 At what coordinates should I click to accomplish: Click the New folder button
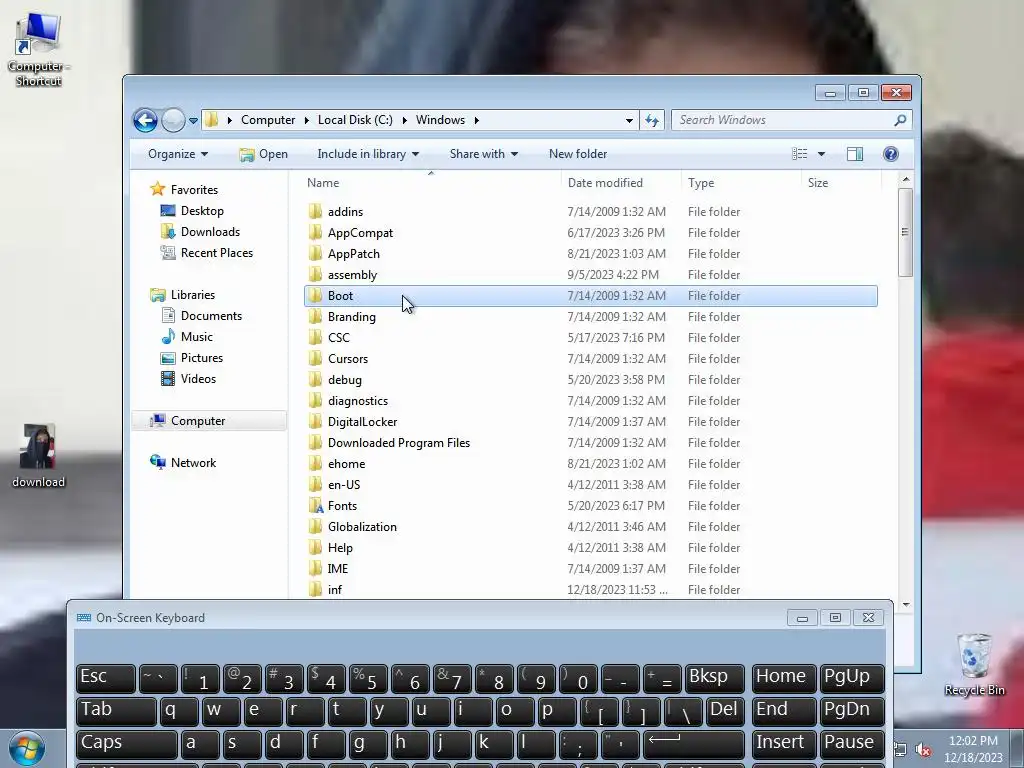578,154
